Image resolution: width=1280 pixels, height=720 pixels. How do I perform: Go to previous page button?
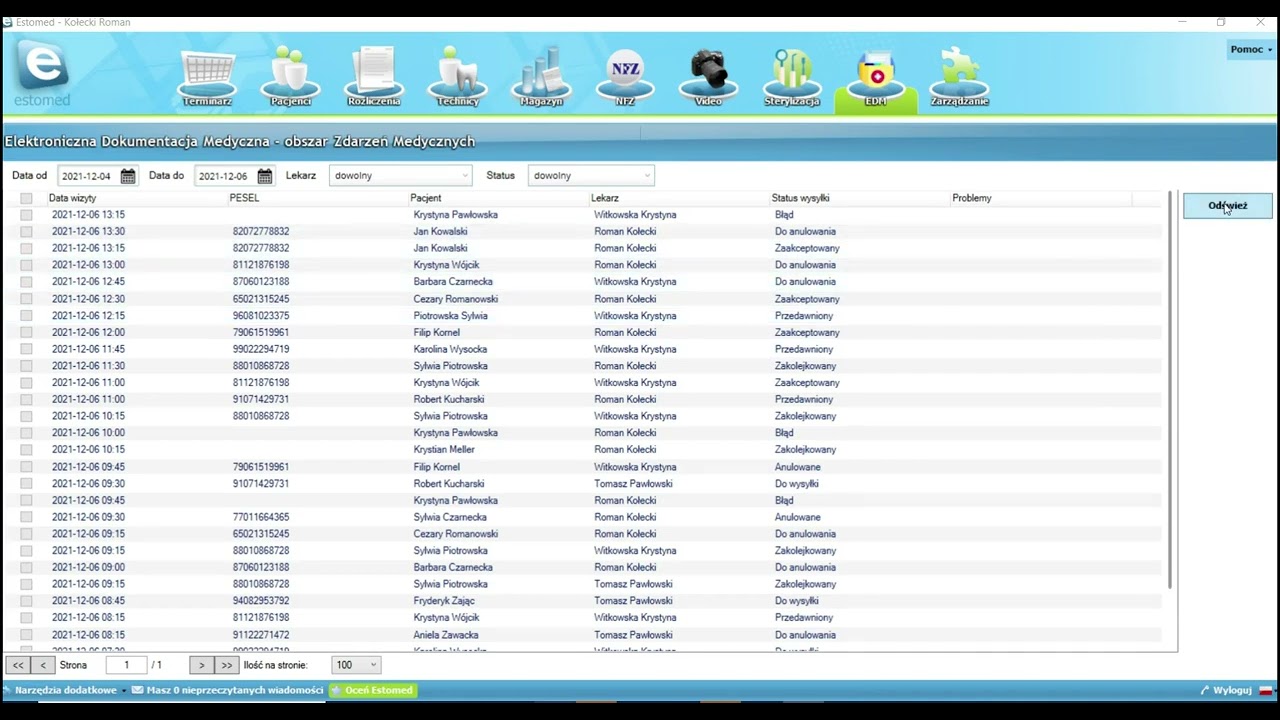tap(43, 665)
